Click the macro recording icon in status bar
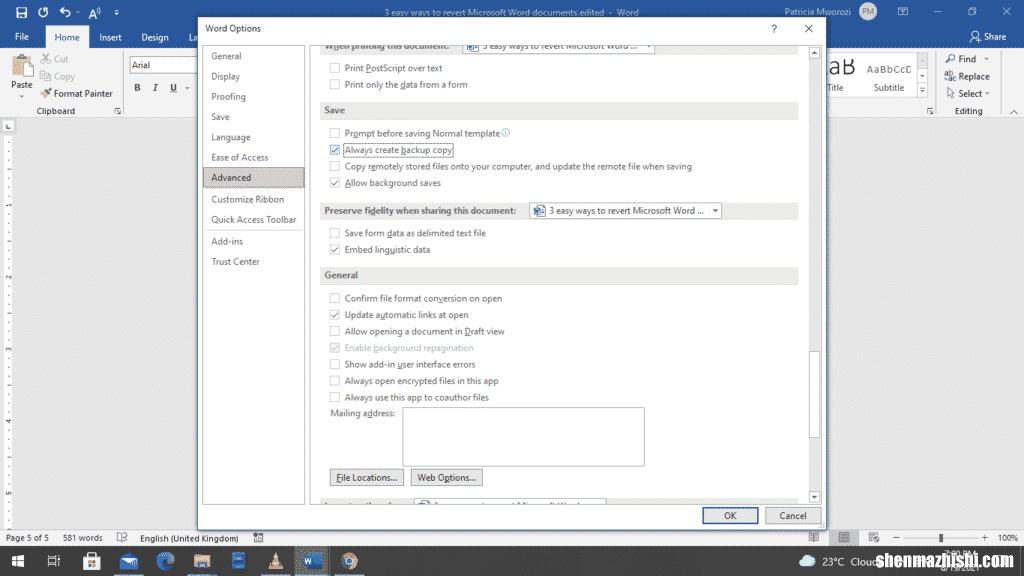Image resolution: width=1024 pixels, height=576 pixels. (x=259, y=537)
